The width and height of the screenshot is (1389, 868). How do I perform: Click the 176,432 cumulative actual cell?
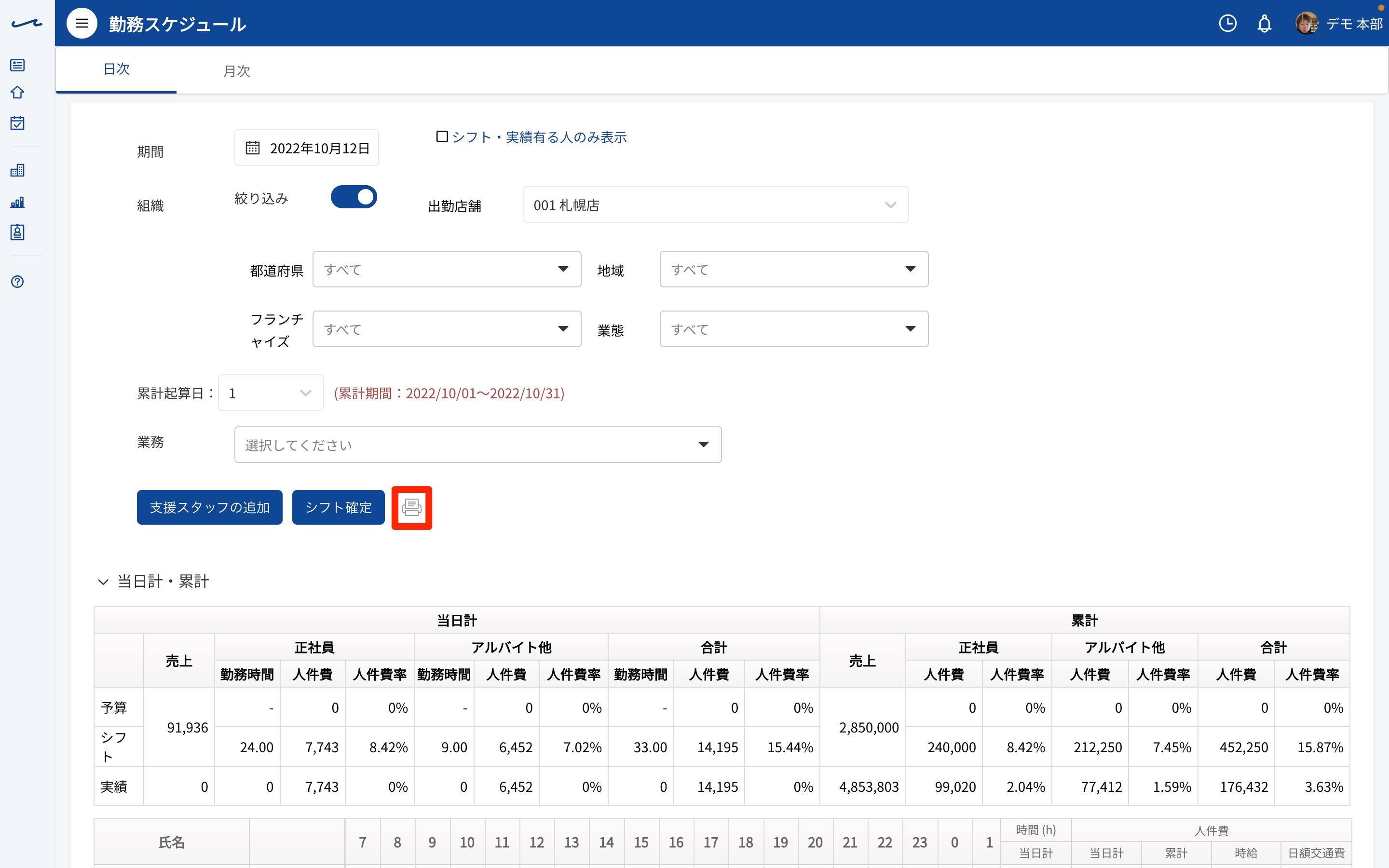(x=1236, y=787)
